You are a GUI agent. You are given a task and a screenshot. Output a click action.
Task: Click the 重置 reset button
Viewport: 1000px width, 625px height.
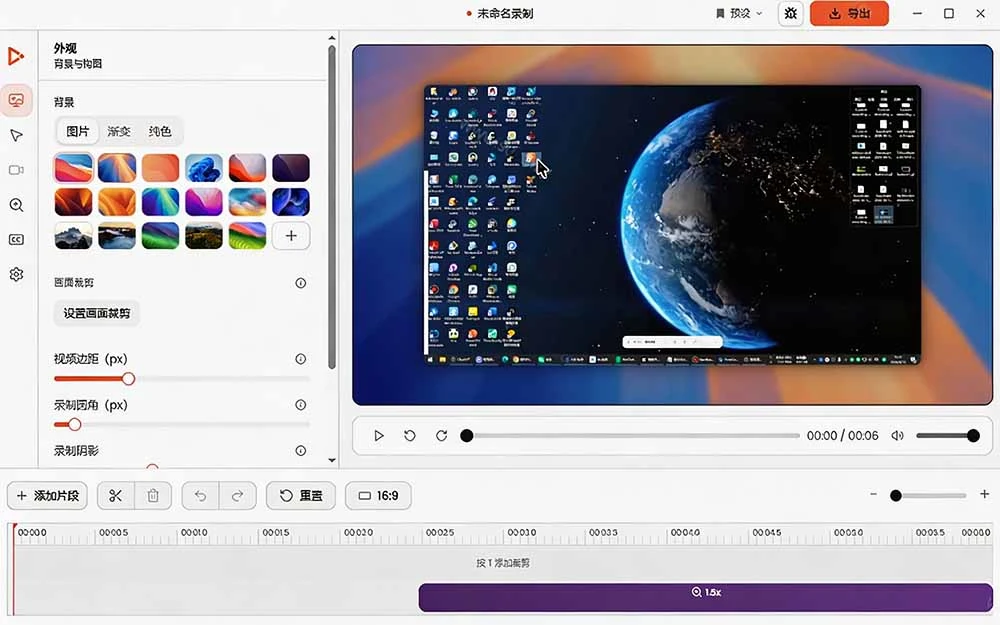[300, 496]
